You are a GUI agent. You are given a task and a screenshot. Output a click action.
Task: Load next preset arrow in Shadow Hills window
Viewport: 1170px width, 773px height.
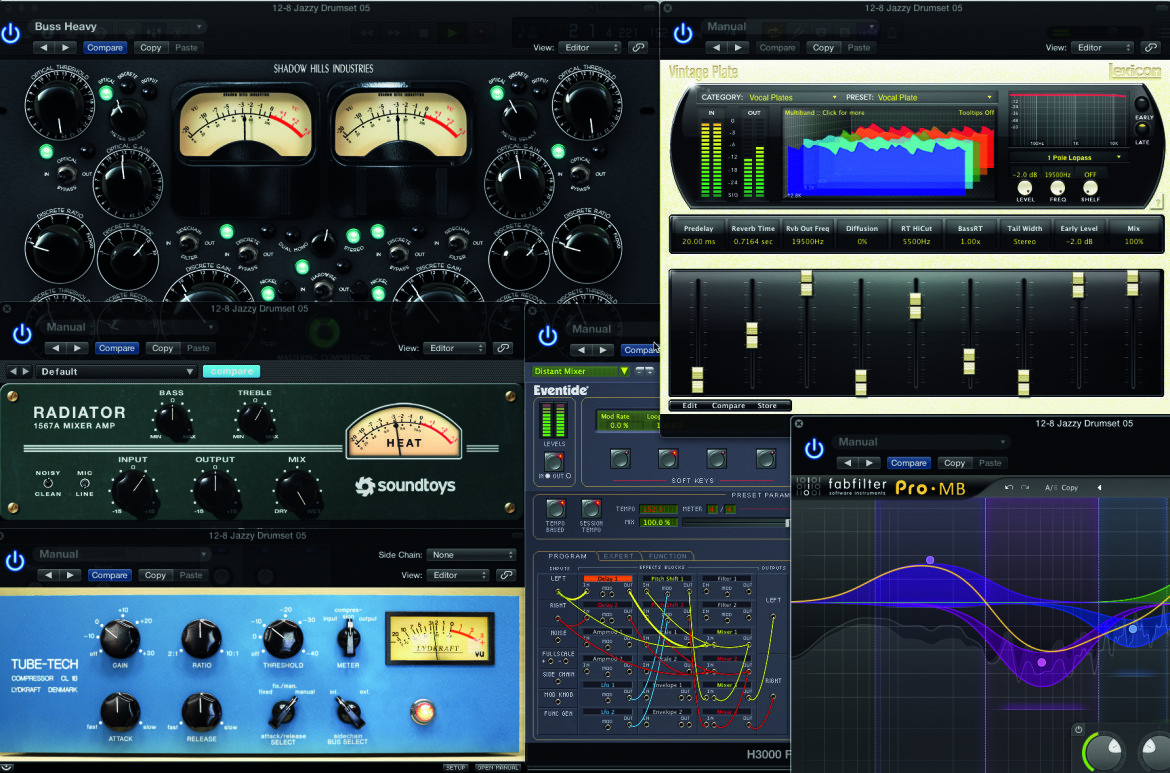pos(66,47)
